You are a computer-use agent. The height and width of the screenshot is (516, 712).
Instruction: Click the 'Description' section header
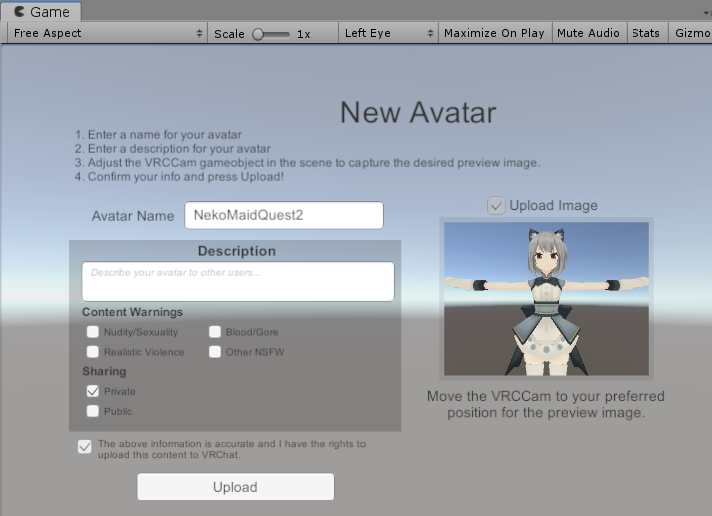tap(237, 251)
